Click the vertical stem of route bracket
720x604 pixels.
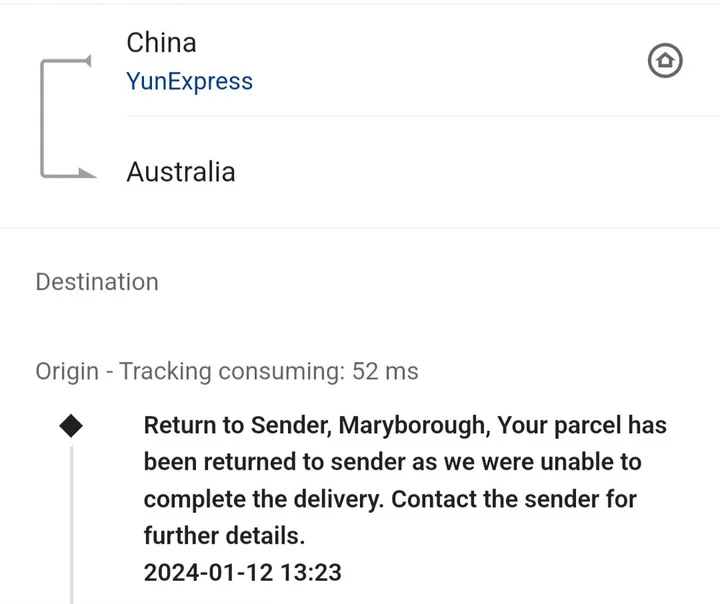[42, 118]
